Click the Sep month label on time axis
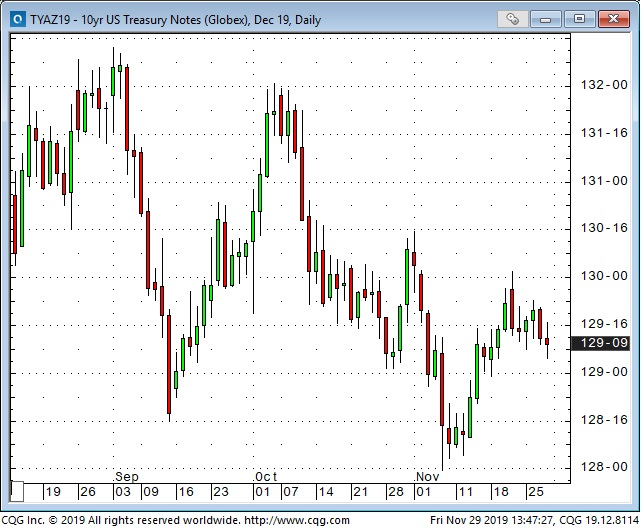 (127, 476)
